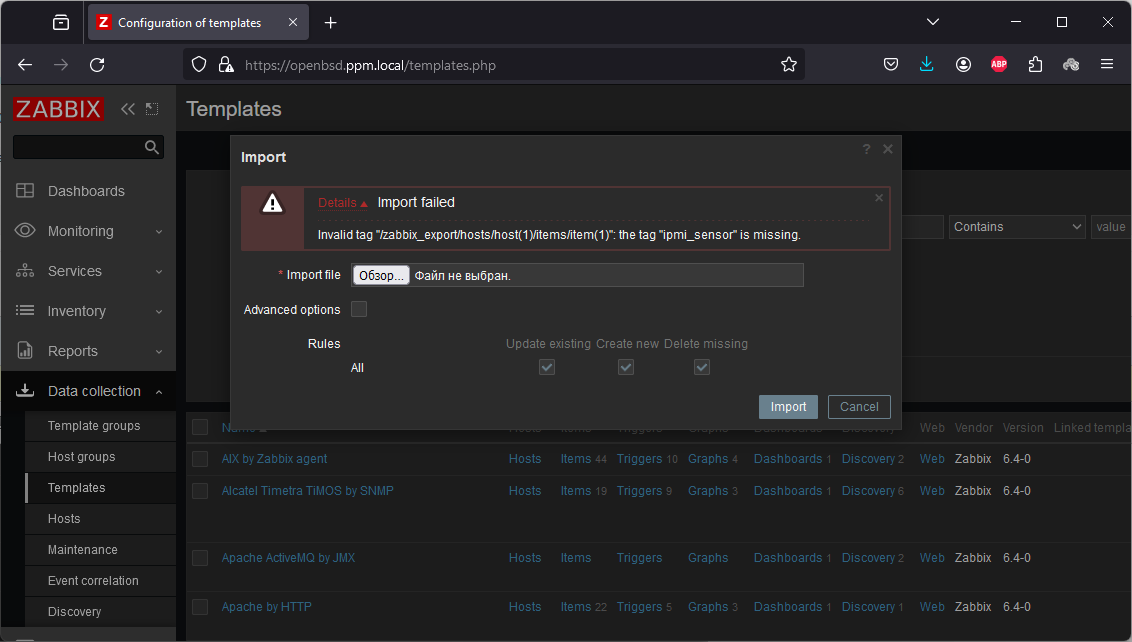The width and height of the screenshot is (1132, 642).
Task: Open the Import dialog help question mark
Action: click(x=866, y=149)
